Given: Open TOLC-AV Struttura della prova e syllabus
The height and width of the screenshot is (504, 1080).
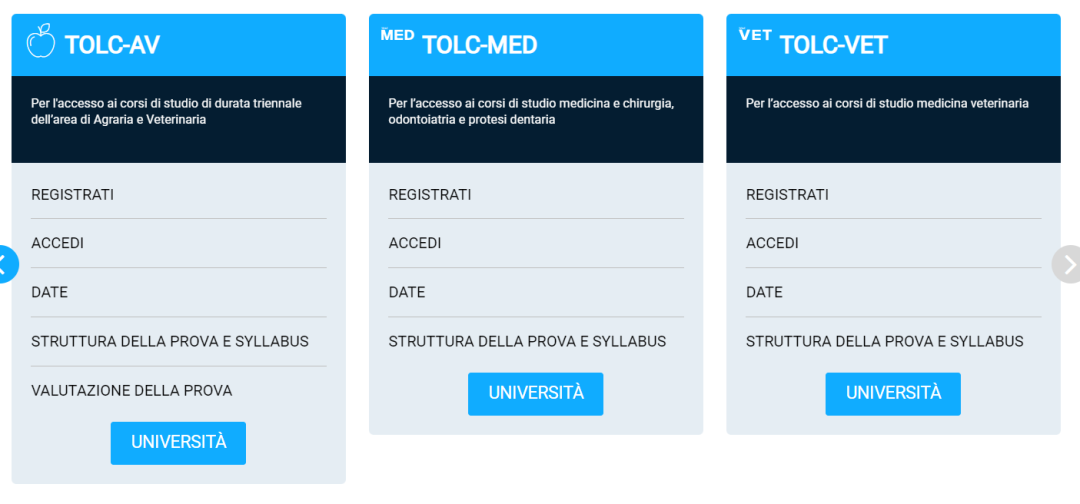Looking at the screenshot, I should 170,341.
